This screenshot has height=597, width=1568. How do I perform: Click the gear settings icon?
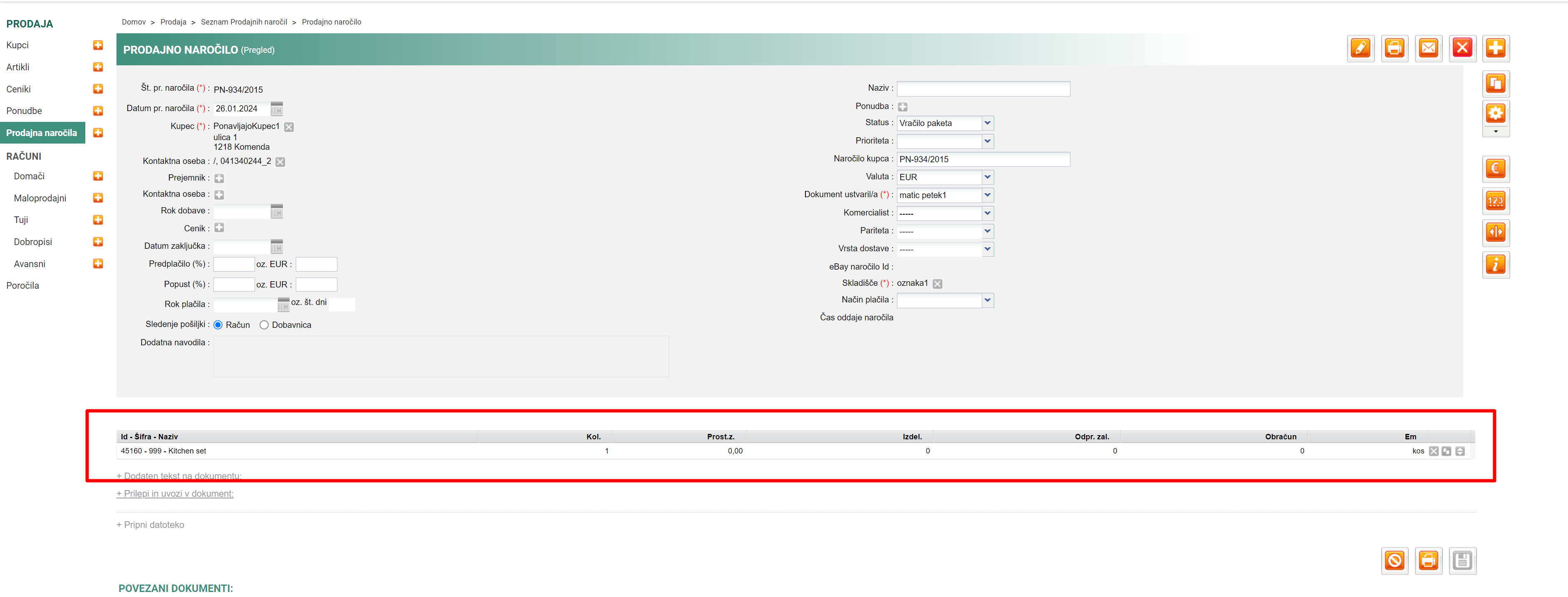coord(1496,113)
